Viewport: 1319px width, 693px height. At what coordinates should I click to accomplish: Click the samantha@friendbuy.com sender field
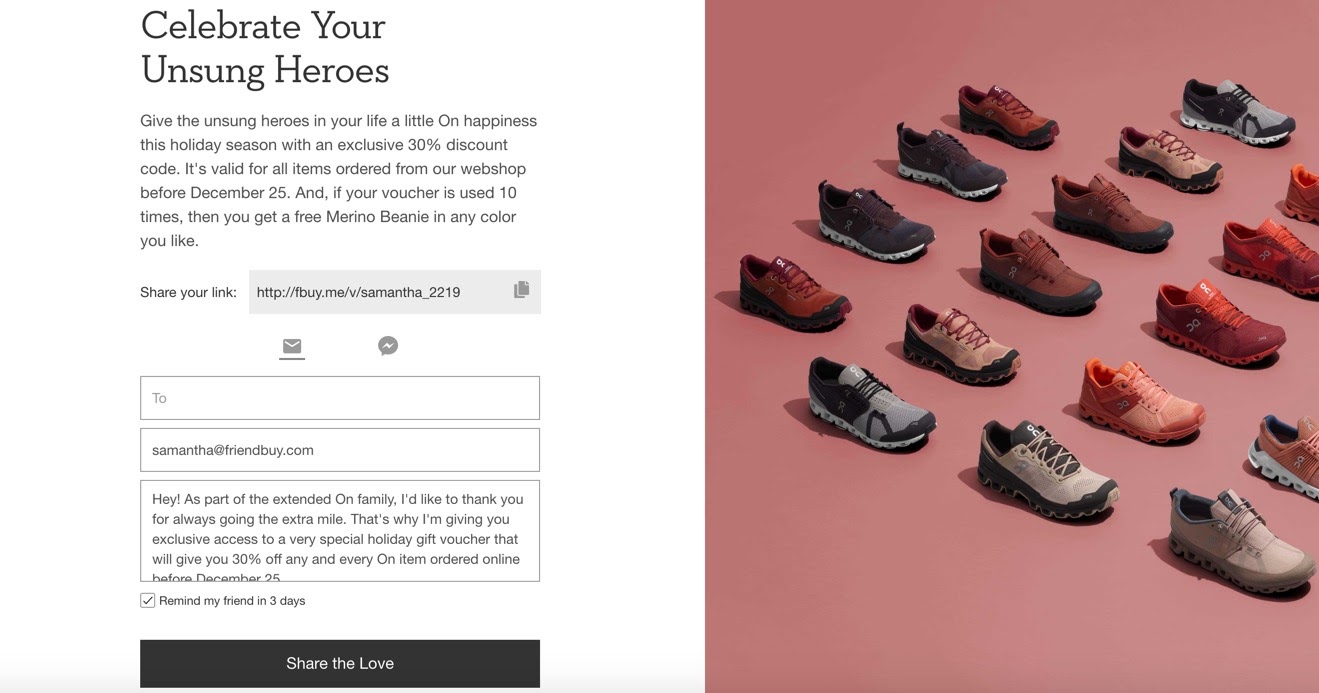coord(340,450)
